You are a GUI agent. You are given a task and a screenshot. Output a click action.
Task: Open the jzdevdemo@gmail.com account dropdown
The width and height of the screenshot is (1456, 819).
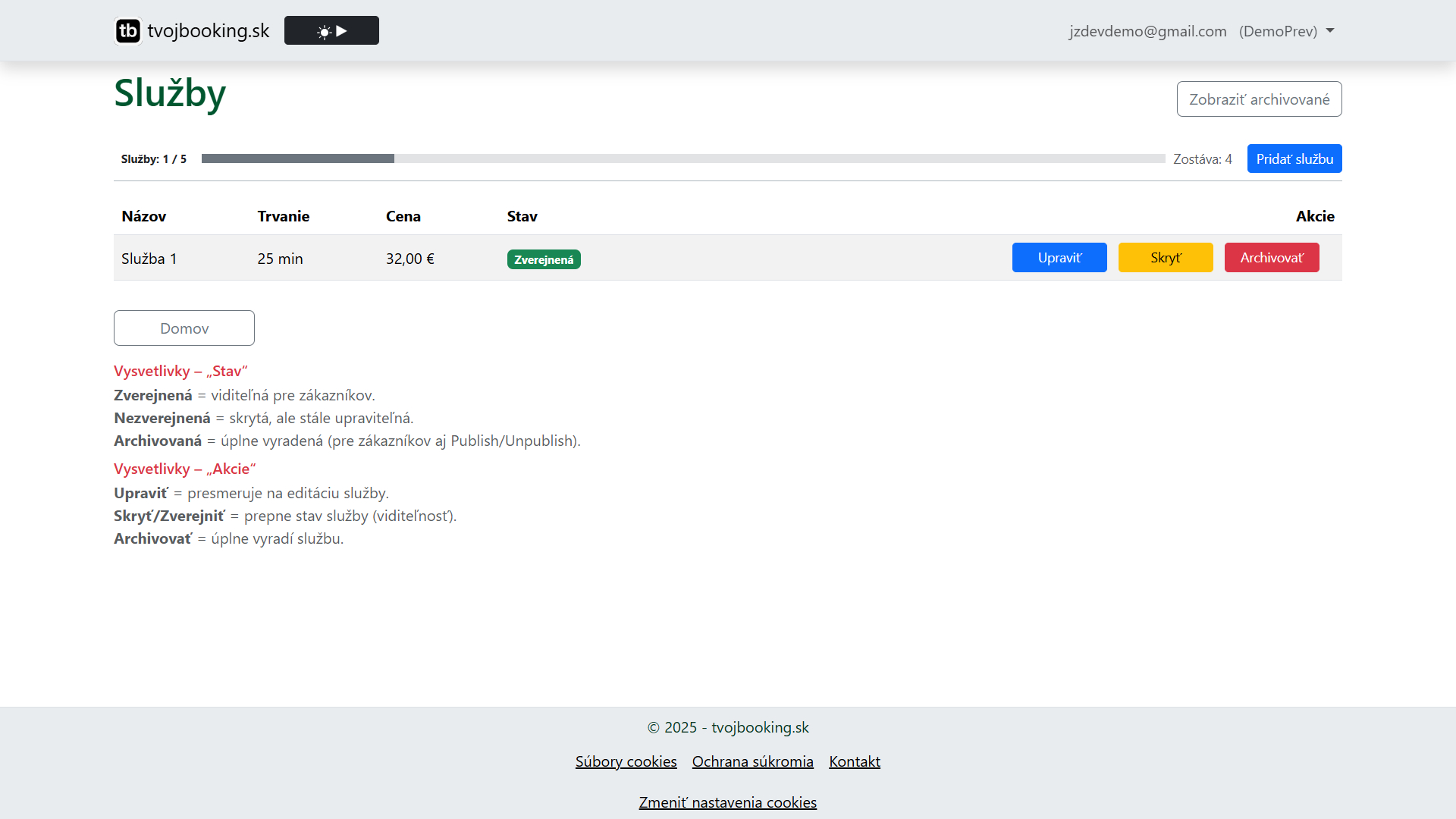pos(1201,31)
